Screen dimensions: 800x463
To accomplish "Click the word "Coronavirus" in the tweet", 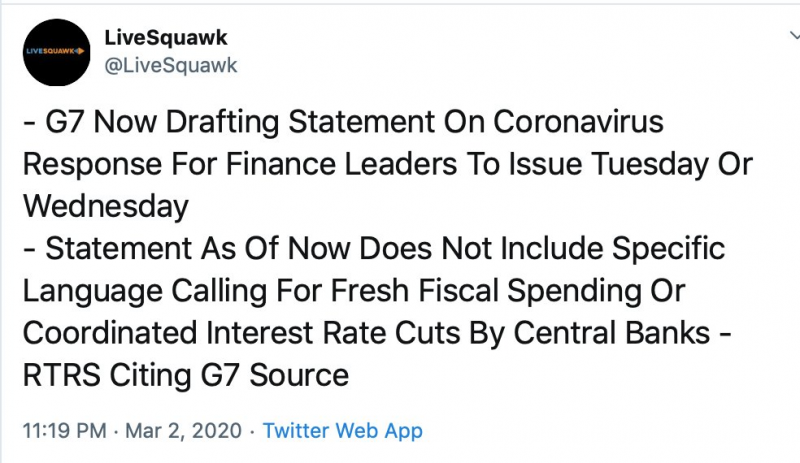I will (578, 122).
